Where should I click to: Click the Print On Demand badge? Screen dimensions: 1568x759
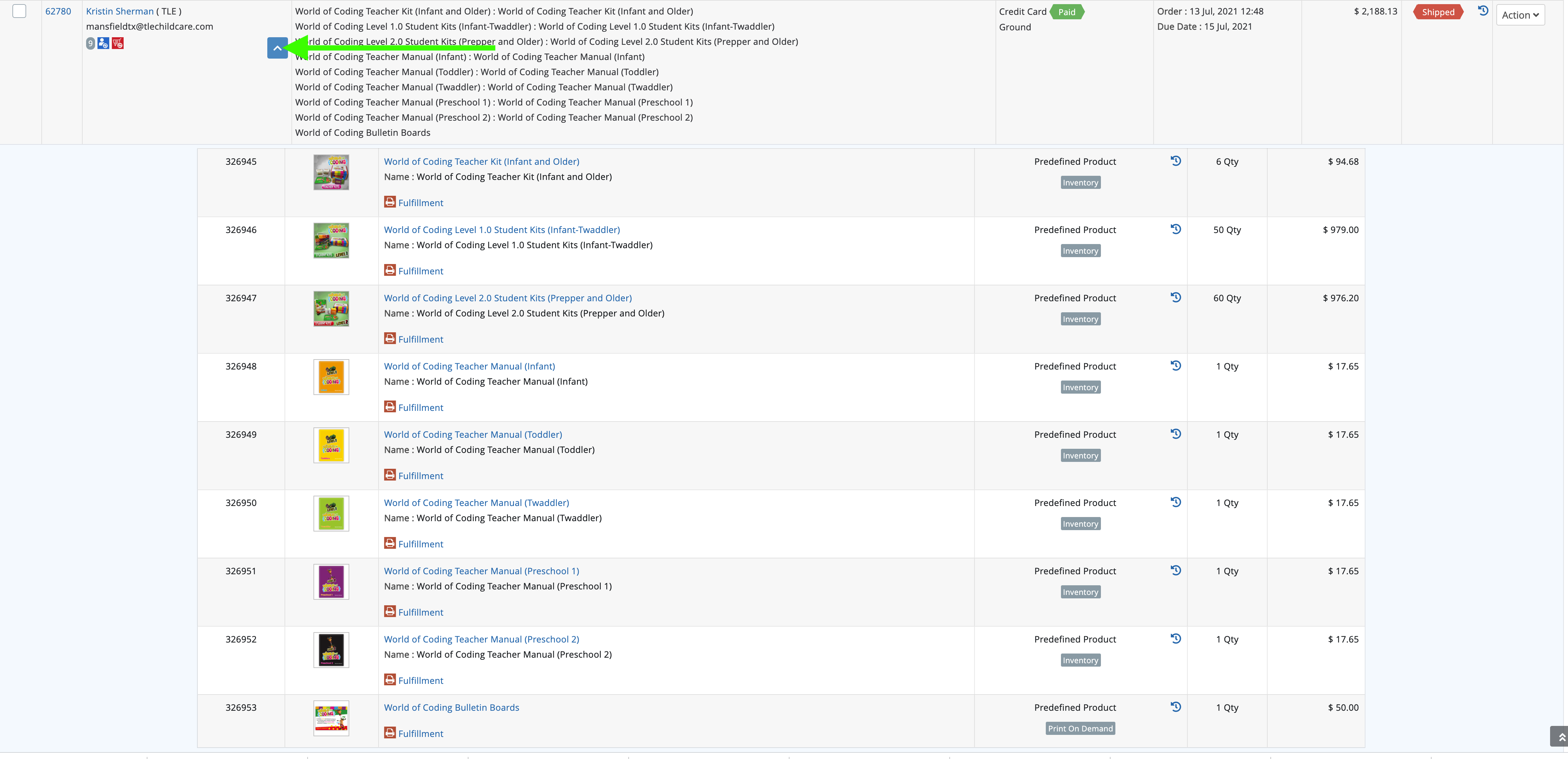[x=1080, y=729]
